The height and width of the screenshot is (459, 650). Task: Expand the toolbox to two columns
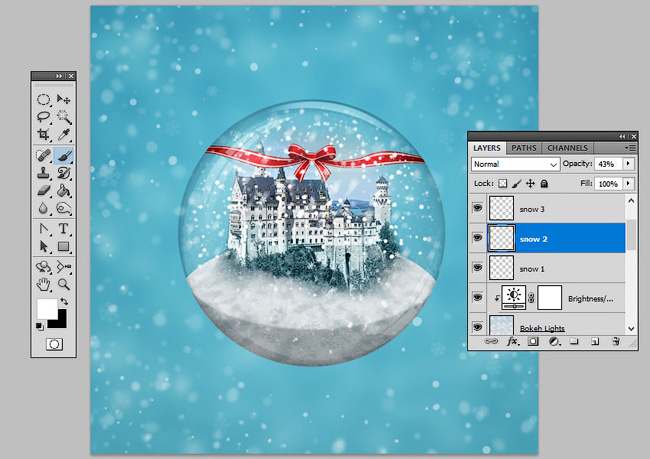click(59, 76)
